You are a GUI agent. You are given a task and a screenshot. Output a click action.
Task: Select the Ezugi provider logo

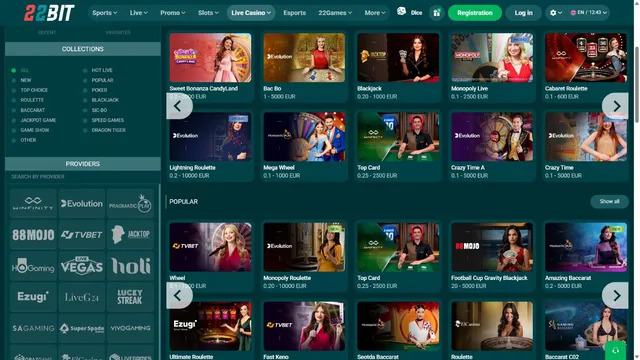click(33, 297)
